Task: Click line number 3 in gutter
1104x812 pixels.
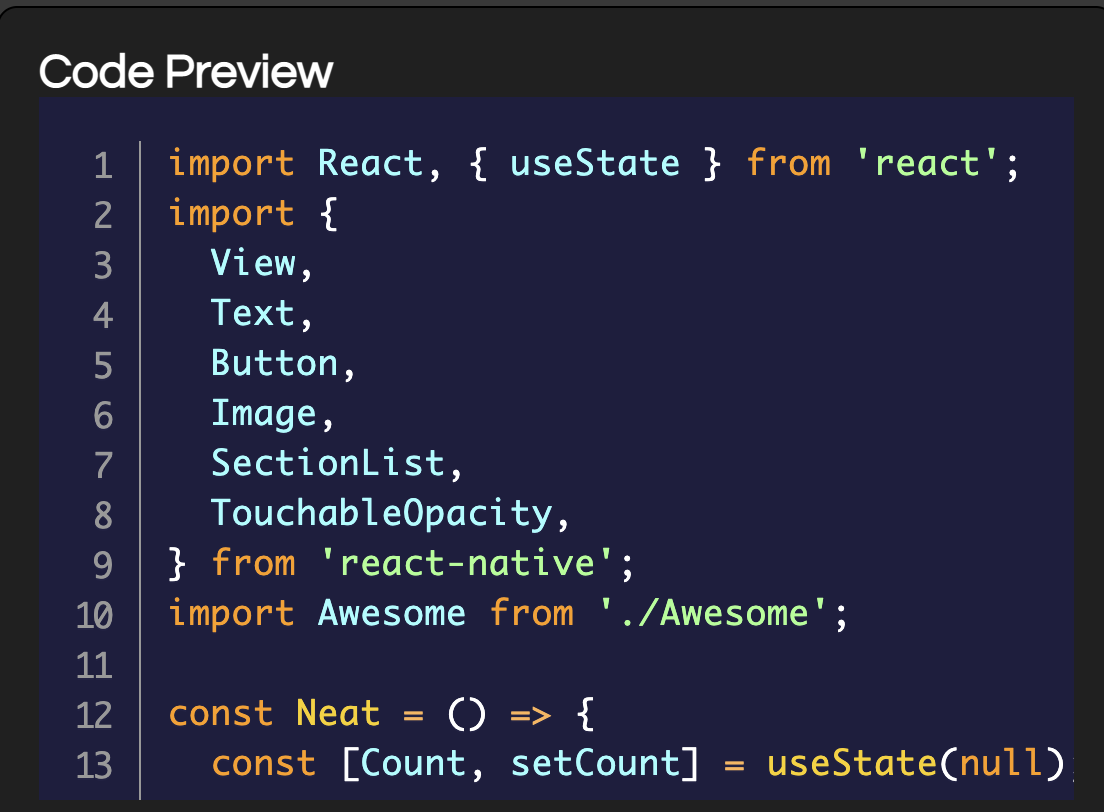Action: pyautogui.click(x=104, y=266)
